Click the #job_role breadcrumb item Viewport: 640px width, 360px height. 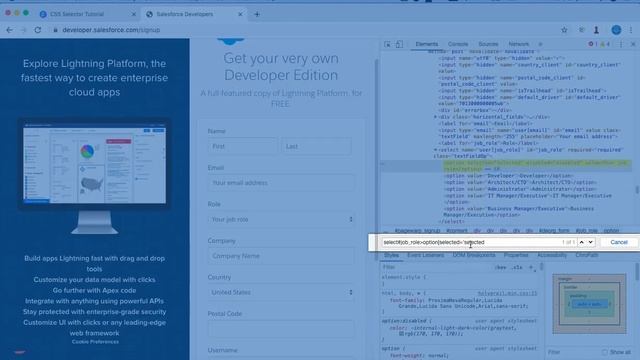coord(587,231)
